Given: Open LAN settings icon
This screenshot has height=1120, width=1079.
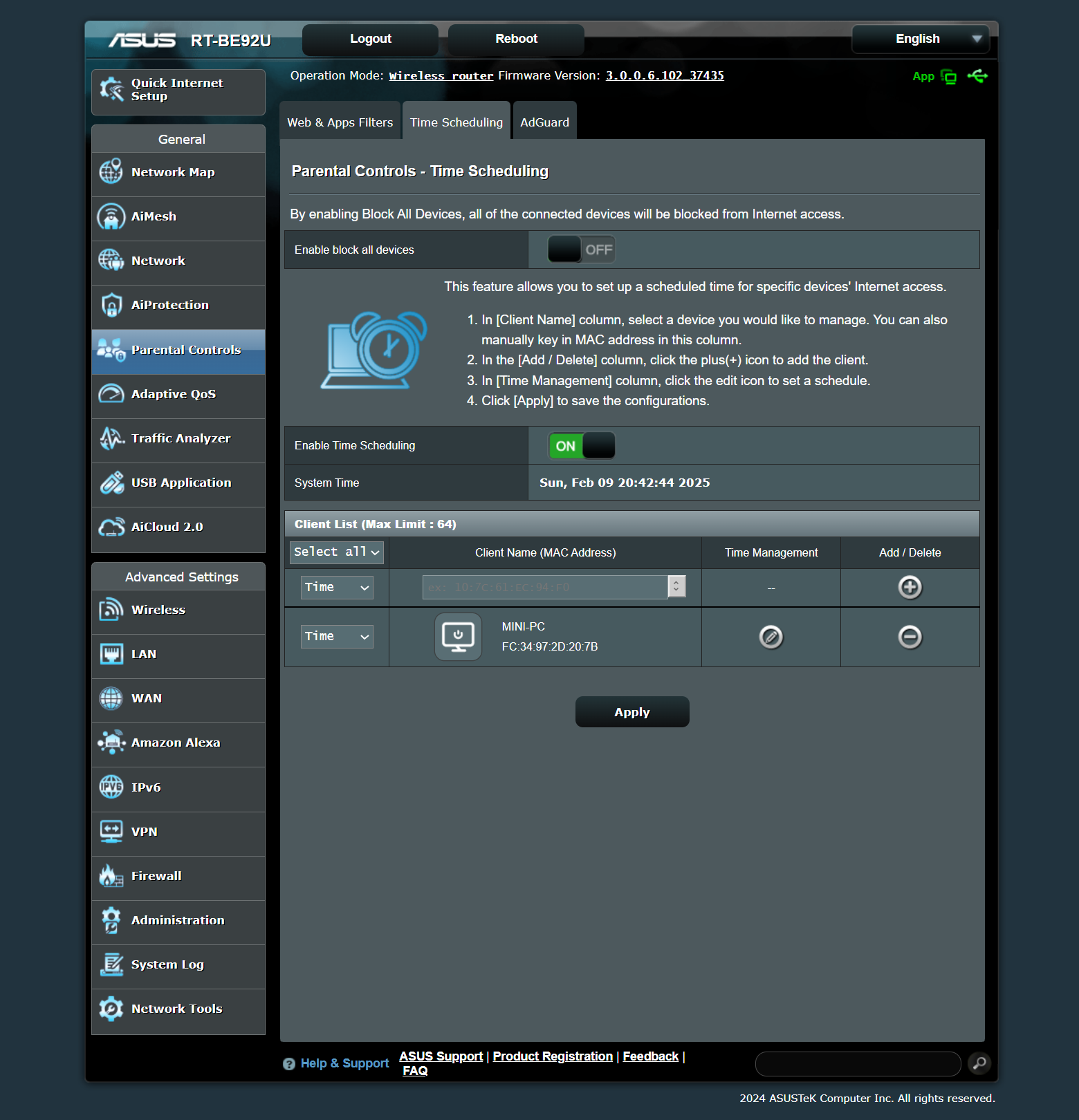Looking at the screenshot, I should click(111, 654).
